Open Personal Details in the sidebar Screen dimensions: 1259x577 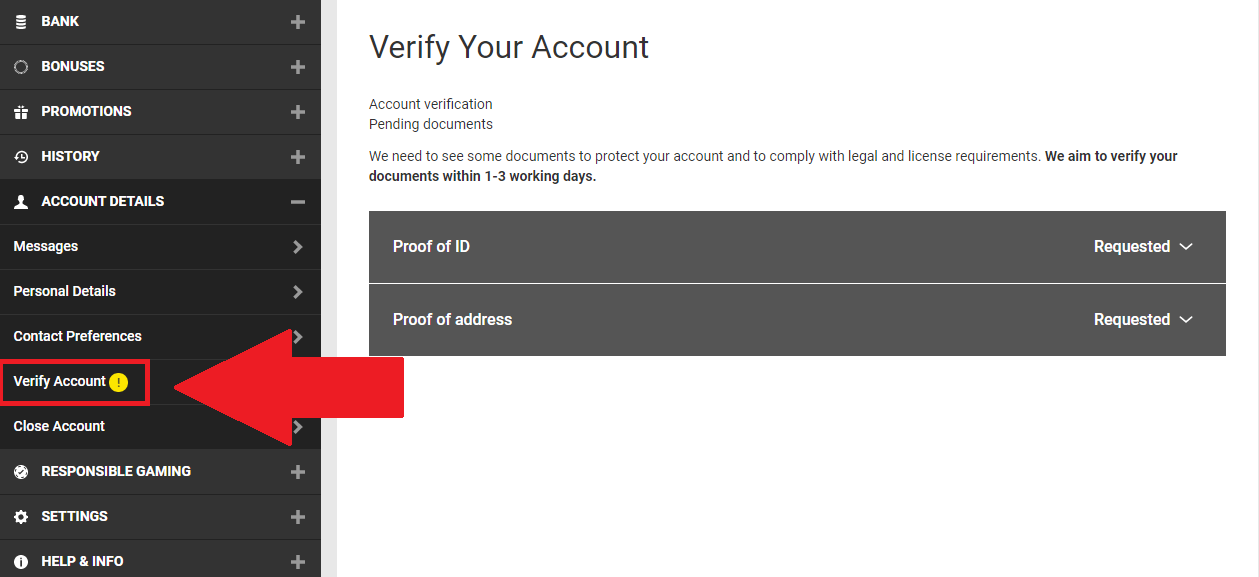[65, 291]
